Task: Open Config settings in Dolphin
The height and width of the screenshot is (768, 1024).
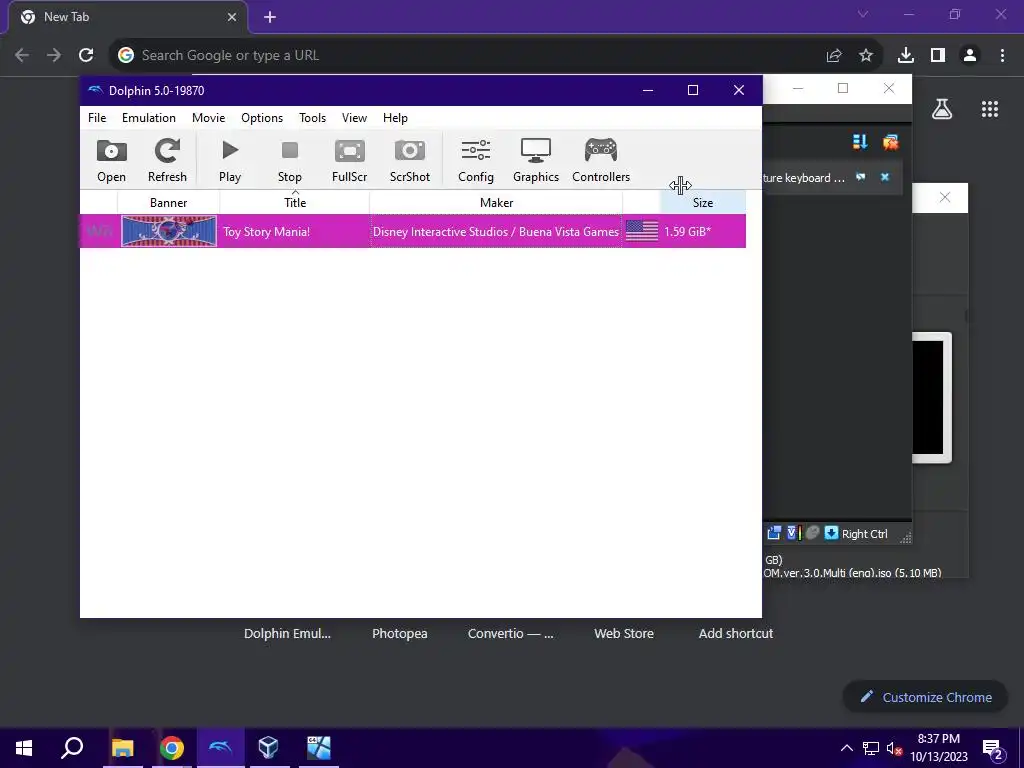Action: [x=475, y=160]
